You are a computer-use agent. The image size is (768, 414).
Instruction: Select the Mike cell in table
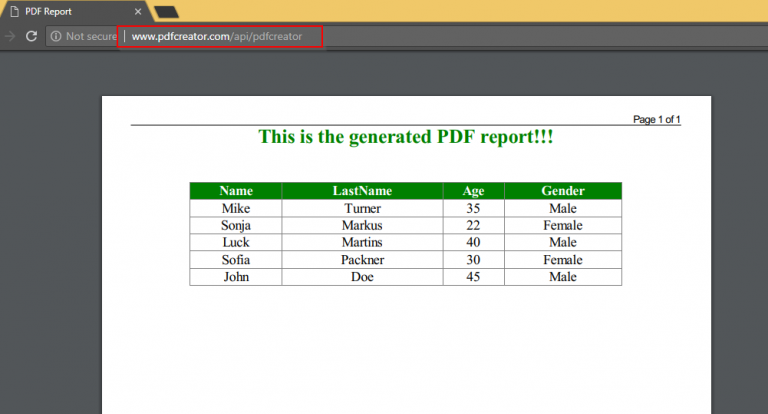pyautogui.click(x=236, y=208)
